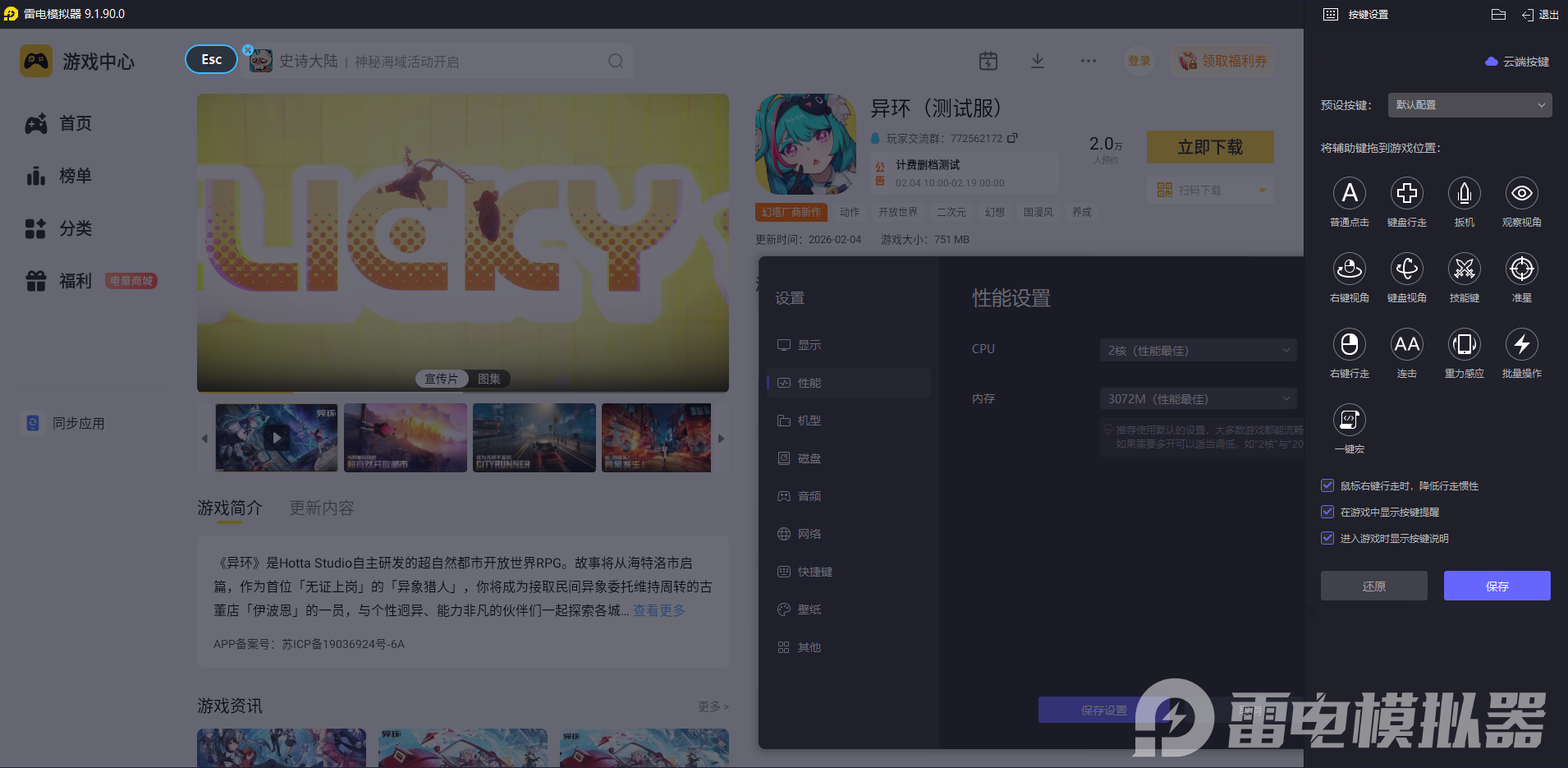Image resolution: width=1568 pixels, height=768 pixels.
Task: Click the search magnifier icon
Action: pos(616,61)
